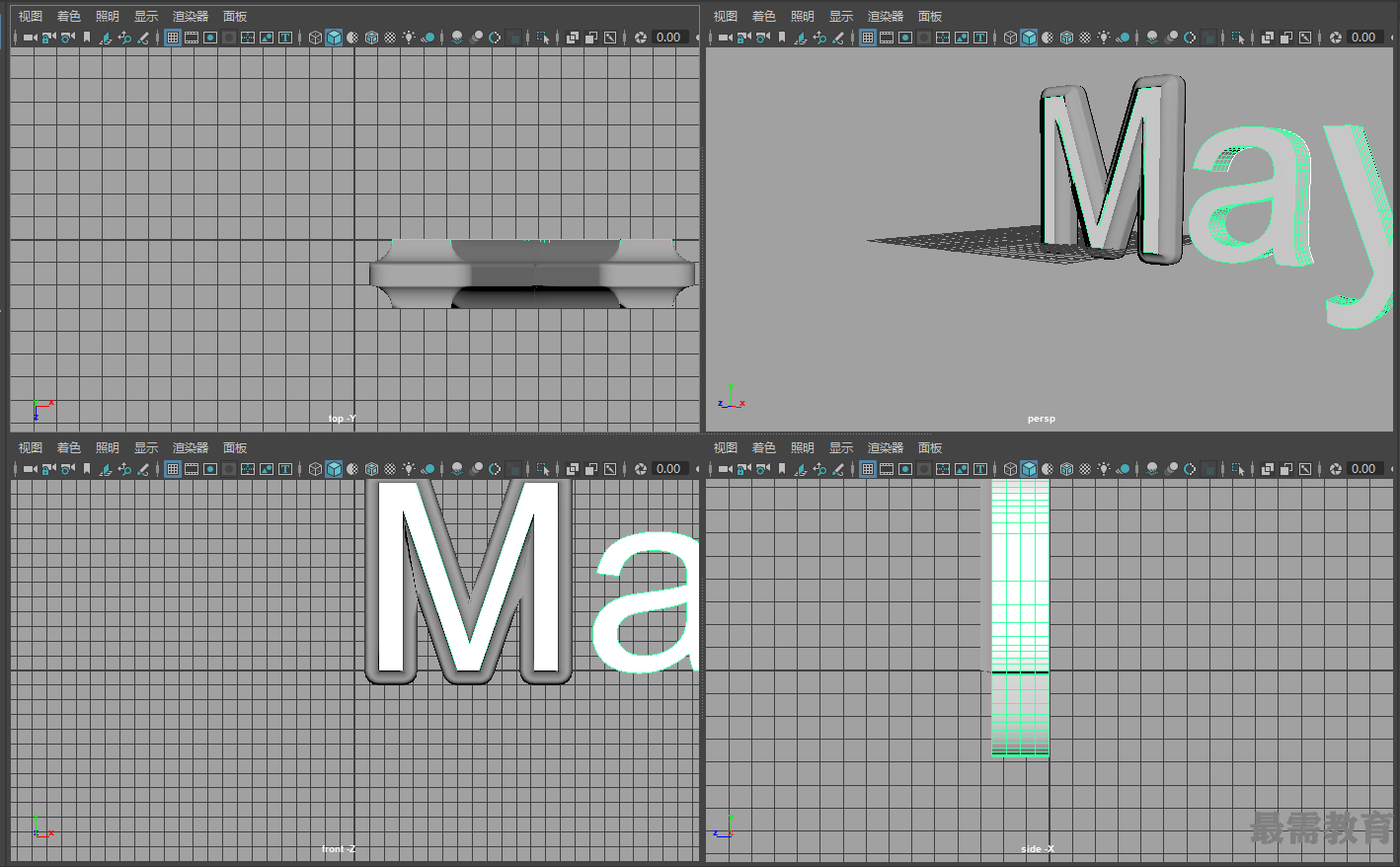This screenshot has width=1400, height=867.
Task: Open 着色 menu in front panel
Action: pyautogui.click(x=69, y=448)
